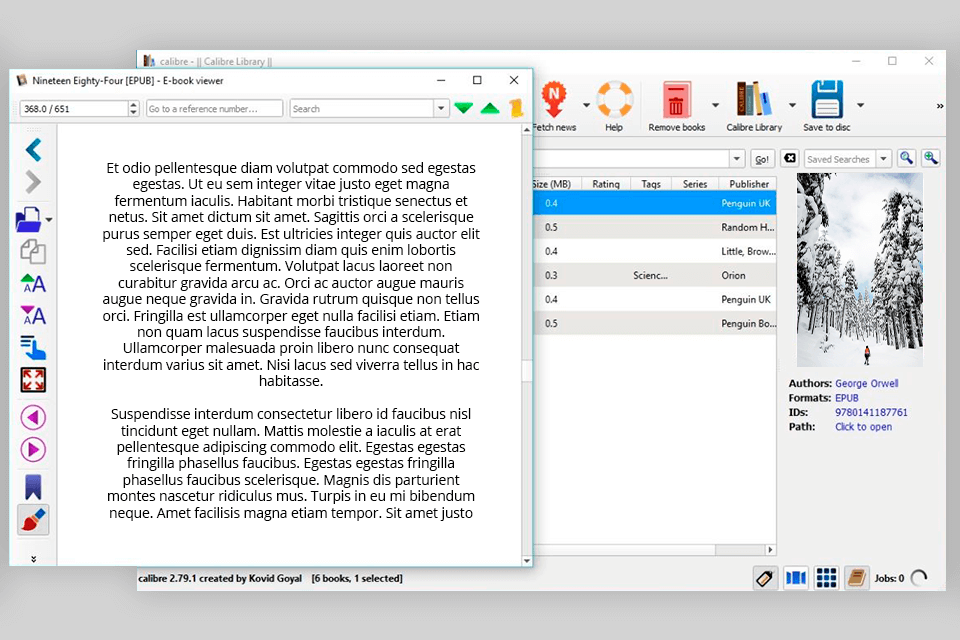
Task: Go forward with the gray right arrow
Action: coord(33,182)
